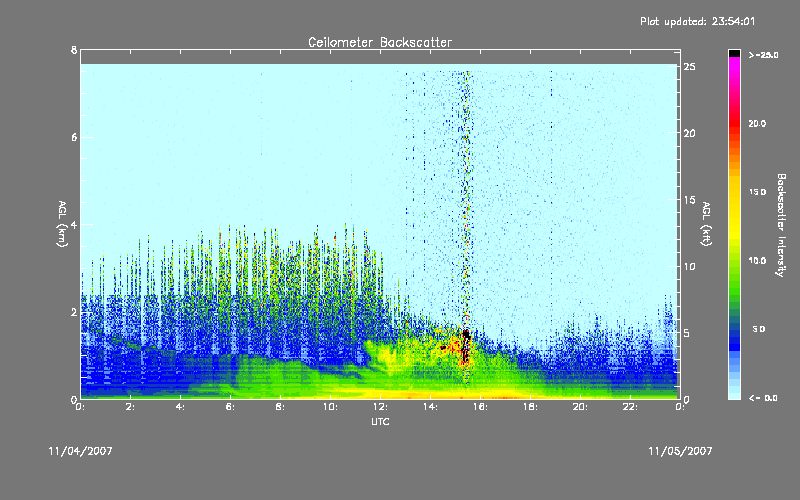Click the "14:" UTC hour tick

pyautogui.click(x=431, y=407)
